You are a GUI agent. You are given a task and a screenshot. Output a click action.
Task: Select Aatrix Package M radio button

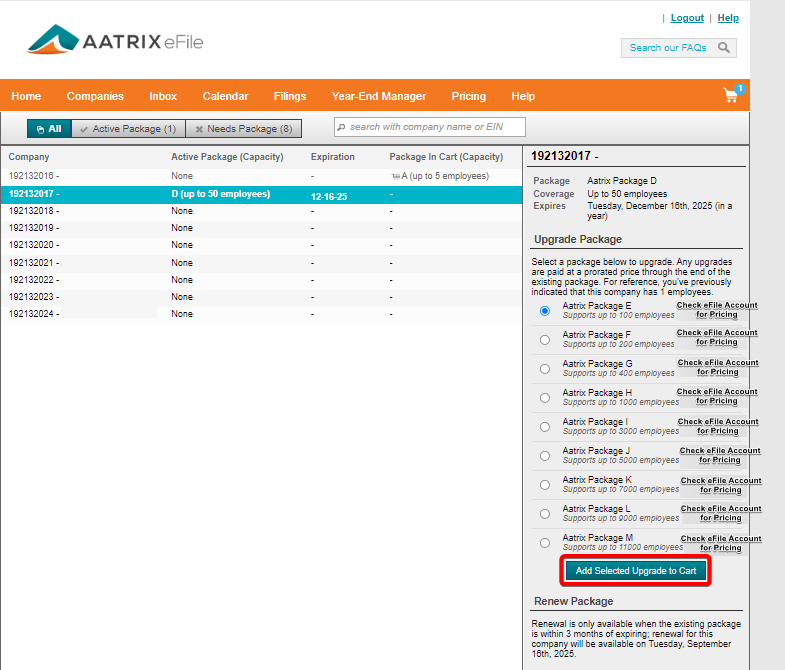point(545,543)
